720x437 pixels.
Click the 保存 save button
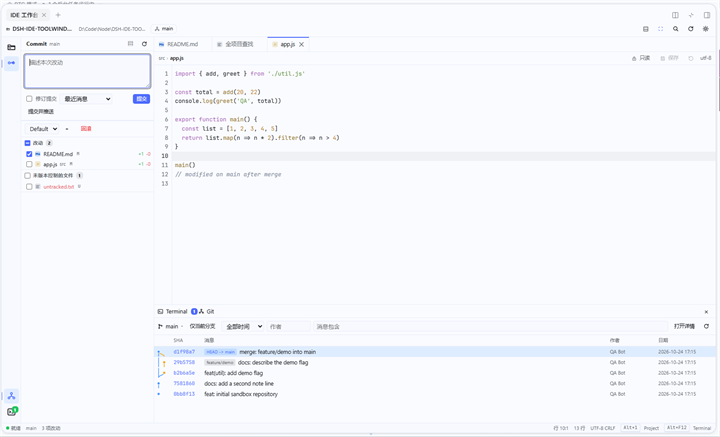tap(669, 58)
